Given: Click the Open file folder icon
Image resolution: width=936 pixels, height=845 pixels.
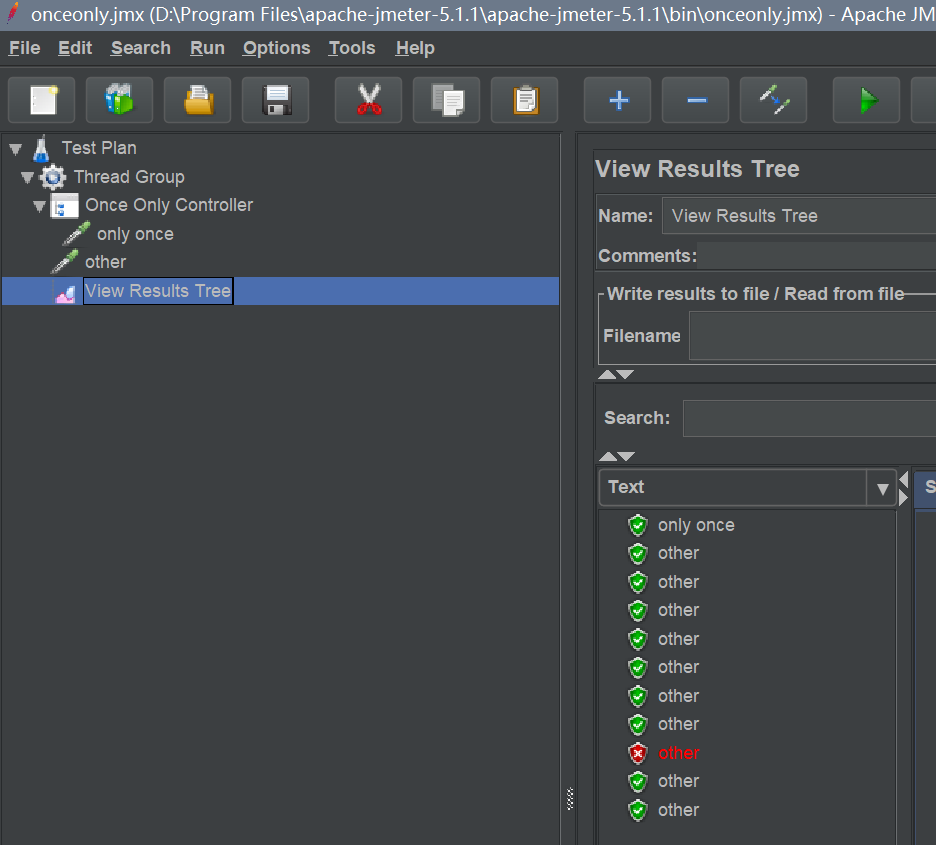Looking at the screenshot, I should 198,100.
